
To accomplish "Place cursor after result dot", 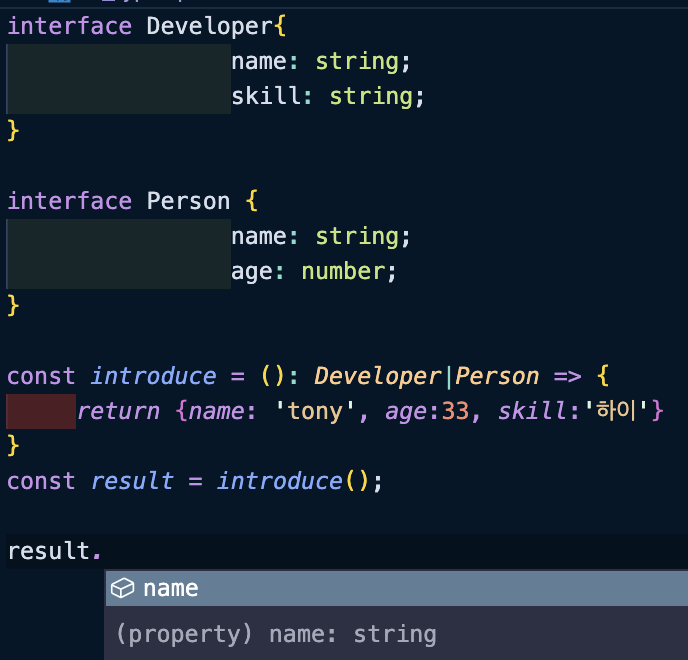I will (x=103, y=552).
